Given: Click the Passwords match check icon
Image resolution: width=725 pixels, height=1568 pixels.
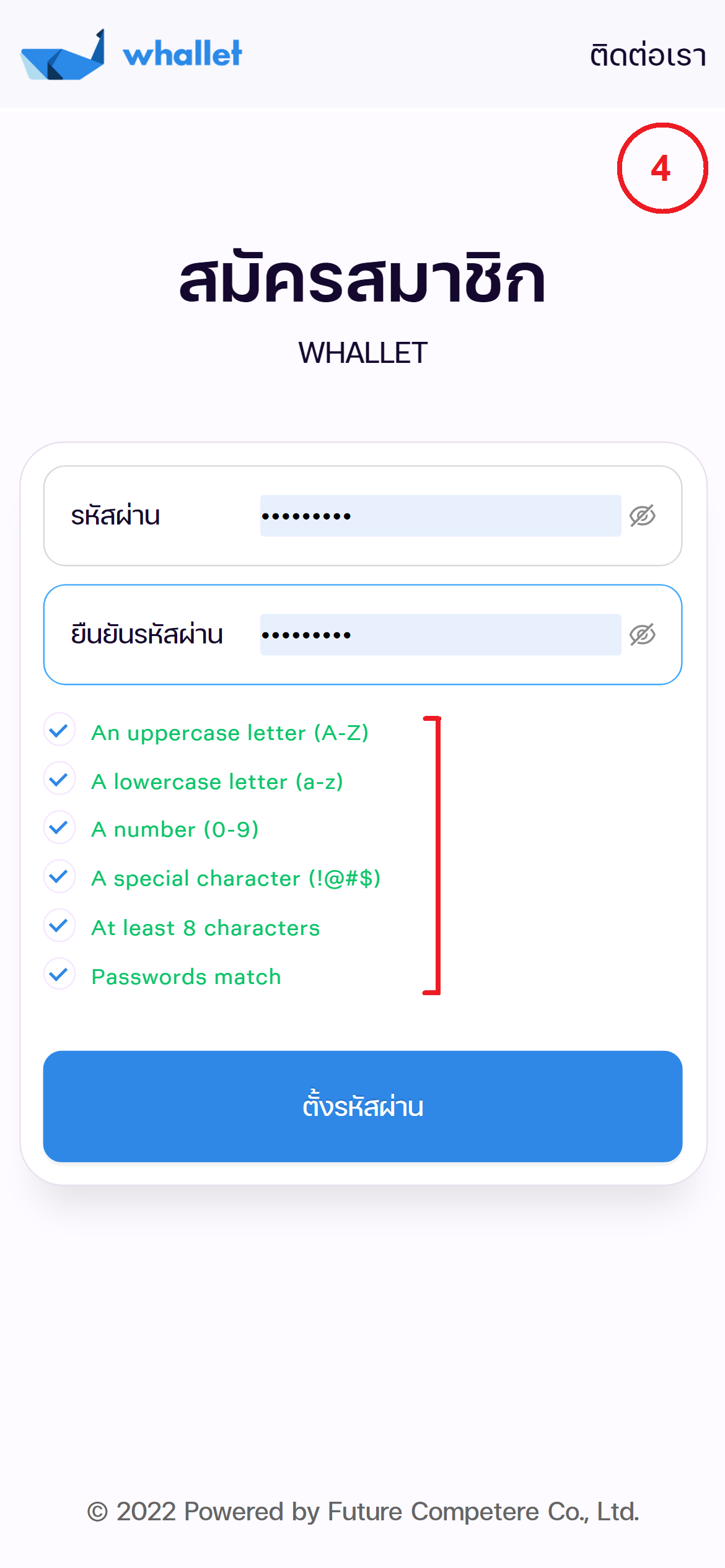Looking at the screenshot, I should 59,974.
